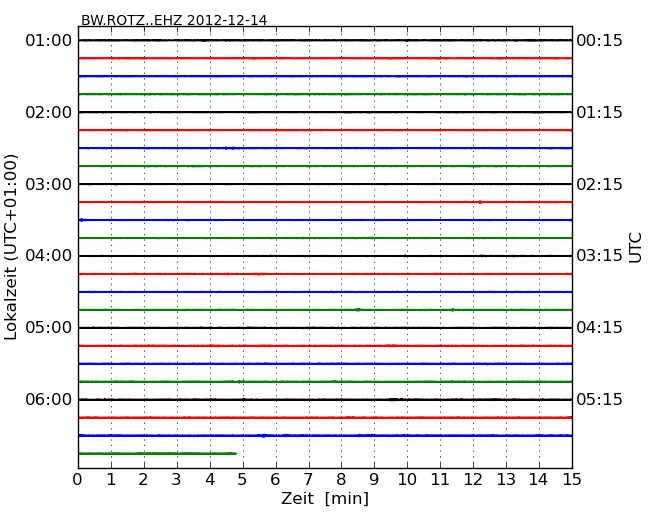Click the "12" minute tick label
Screen dimensions: 650x520
pos(473,480)
